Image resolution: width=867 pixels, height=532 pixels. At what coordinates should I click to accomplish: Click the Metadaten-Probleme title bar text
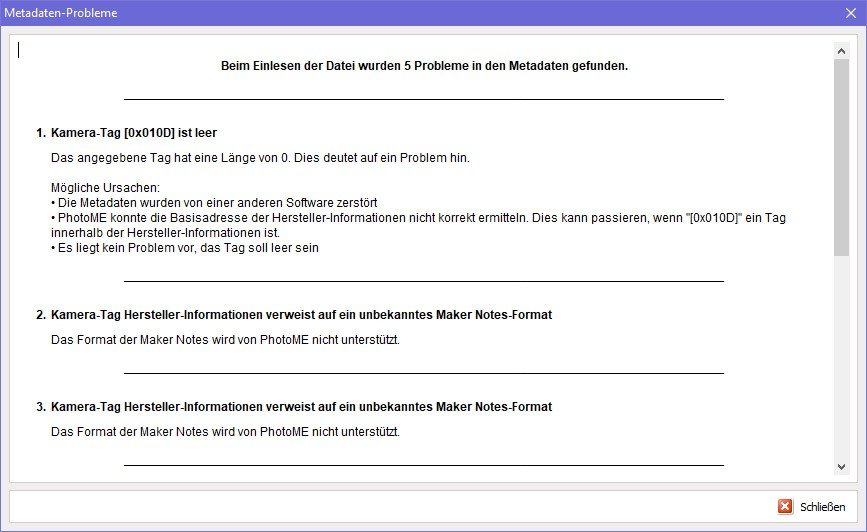[61, 13]
